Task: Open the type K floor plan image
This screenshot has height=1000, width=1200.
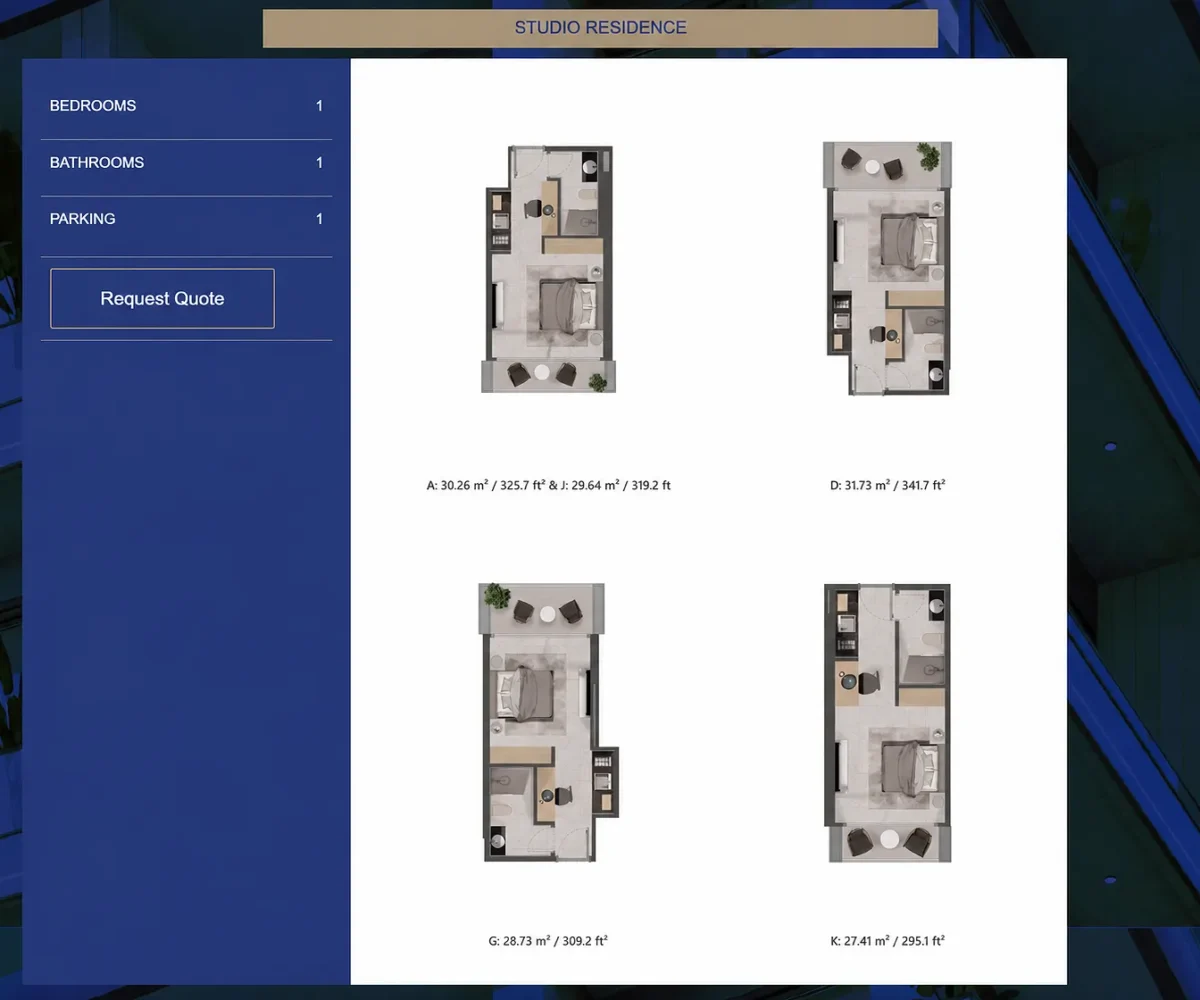Action: pos(888,723)
